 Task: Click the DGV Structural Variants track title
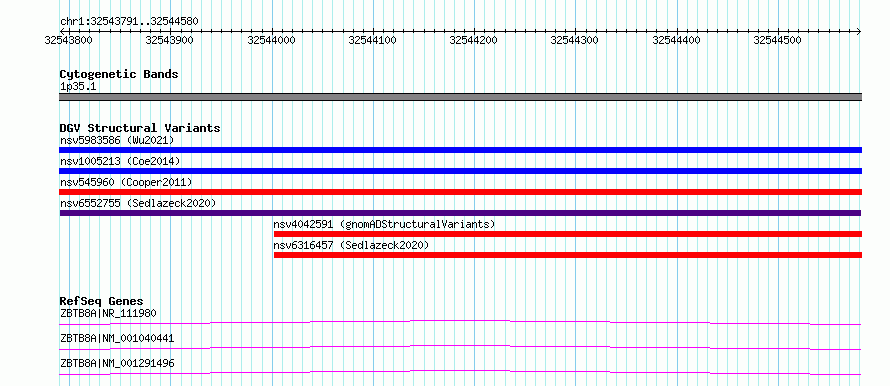point(140,128)
